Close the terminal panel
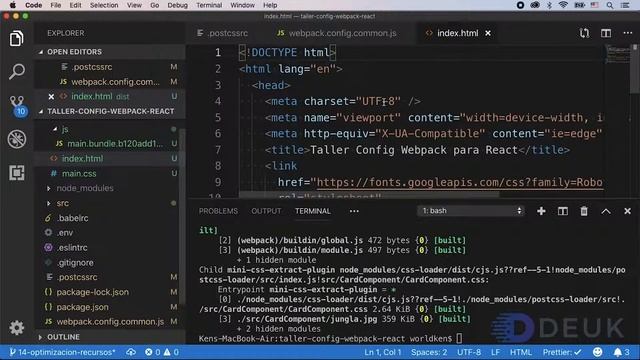The image size is (640, 360). [627, 211]
